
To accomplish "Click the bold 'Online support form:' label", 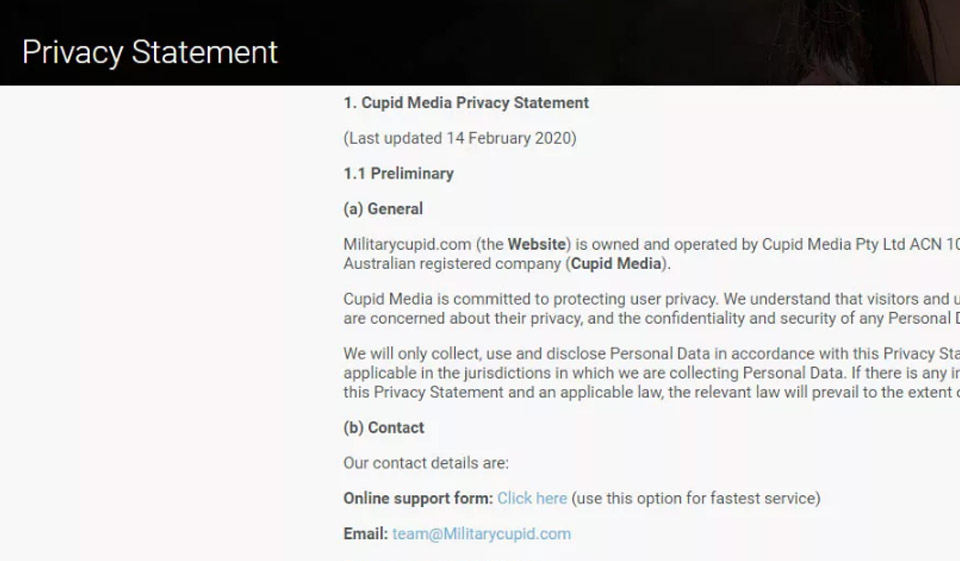I will tap(418, 498).
